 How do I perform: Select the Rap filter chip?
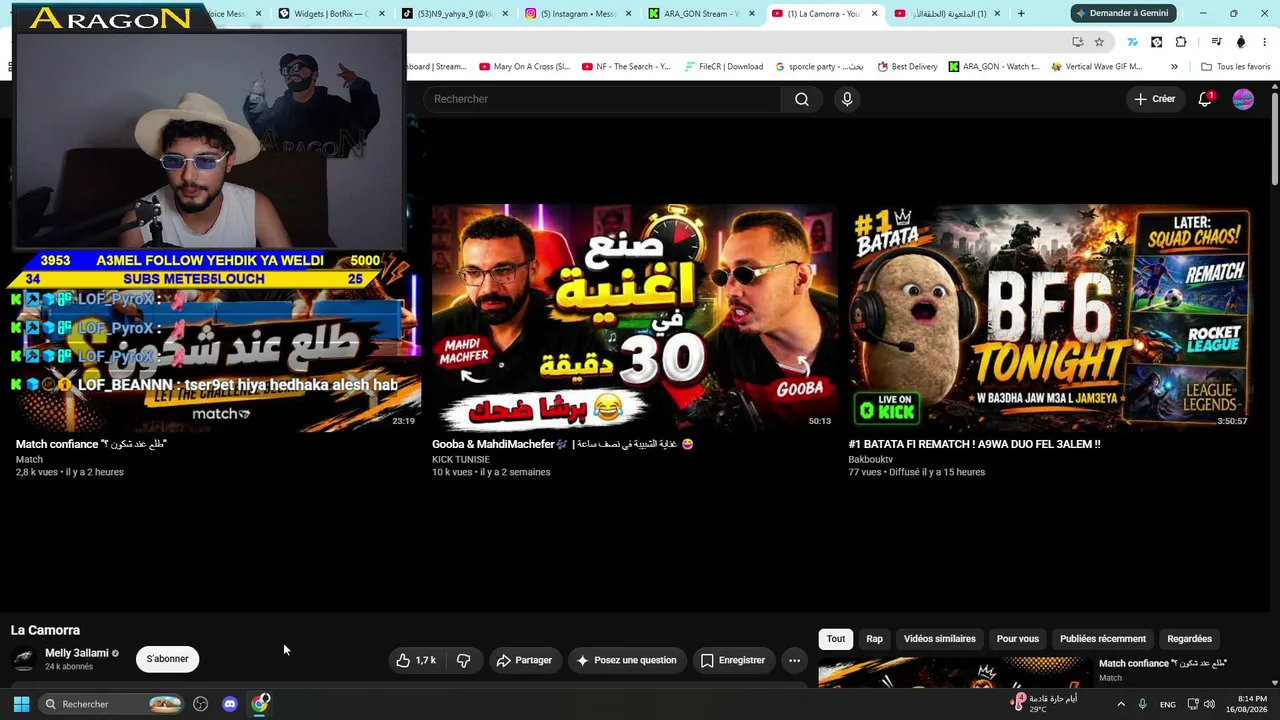(874, 639)
